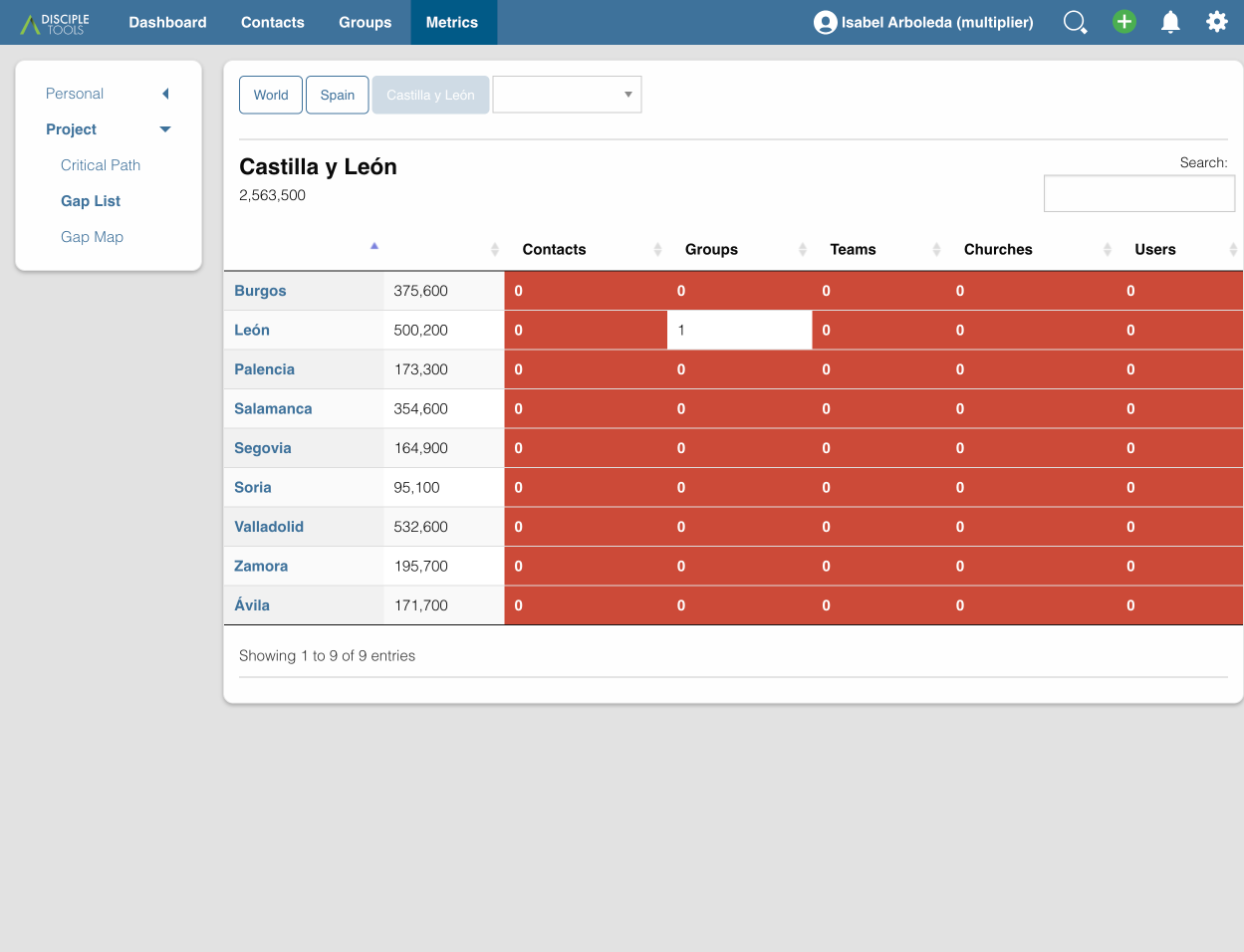
Task: Open the sub-location dropdown
Action: pos(567,95)
